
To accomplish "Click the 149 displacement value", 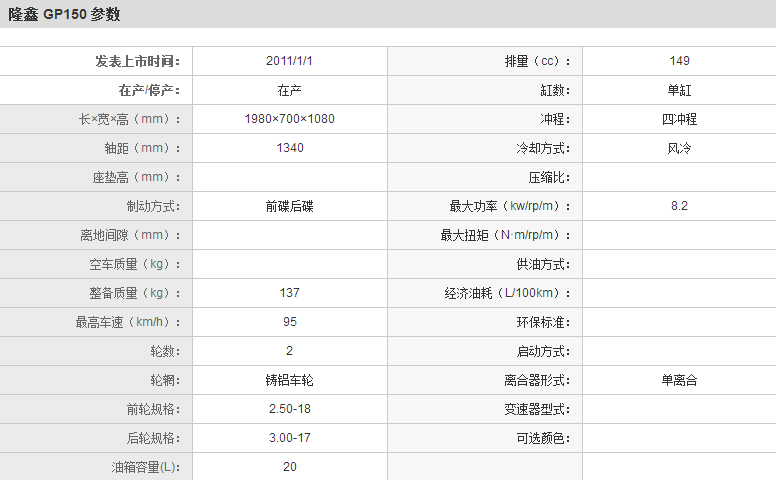I will tap(679, 61).
